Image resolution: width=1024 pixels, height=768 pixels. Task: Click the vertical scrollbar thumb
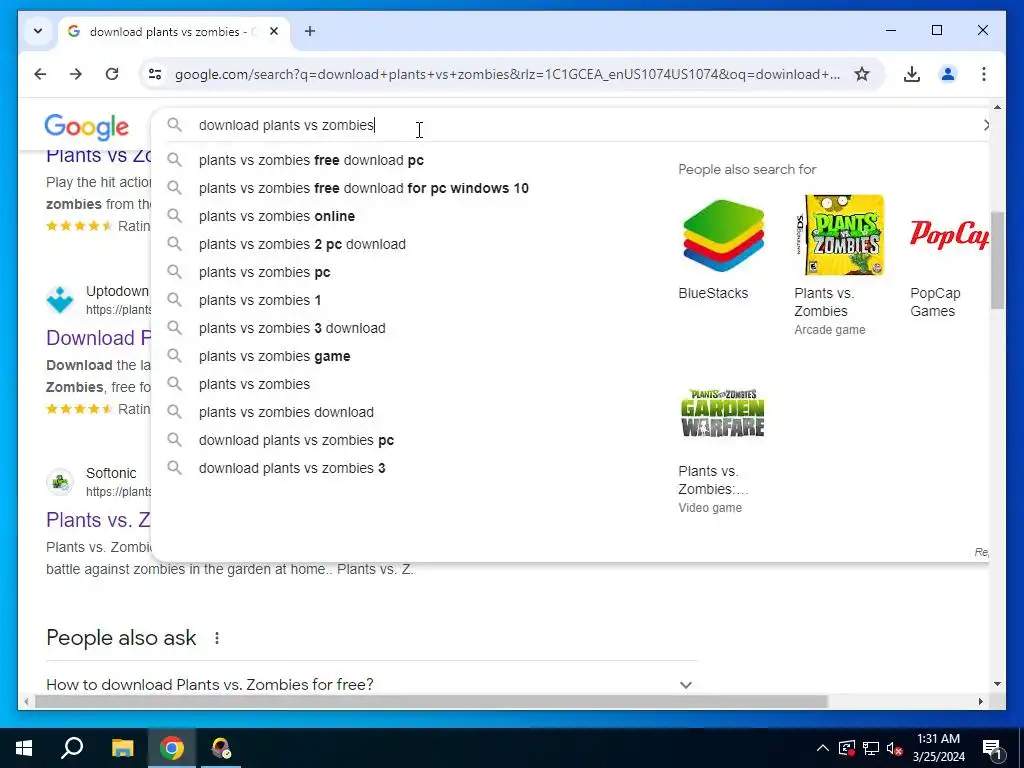point(997,260)
